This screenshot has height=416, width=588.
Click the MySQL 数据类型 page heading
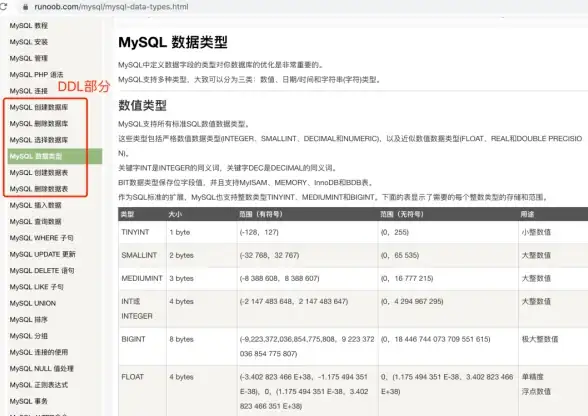pyautogui.click(x=173, y=42)
